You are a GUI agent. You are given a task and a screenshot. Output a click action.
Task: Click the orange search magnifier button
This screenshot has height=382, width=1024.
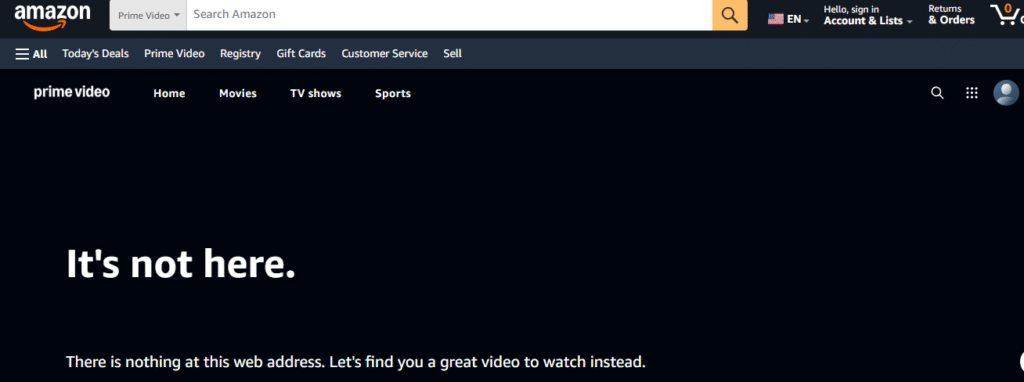[729, 15]
